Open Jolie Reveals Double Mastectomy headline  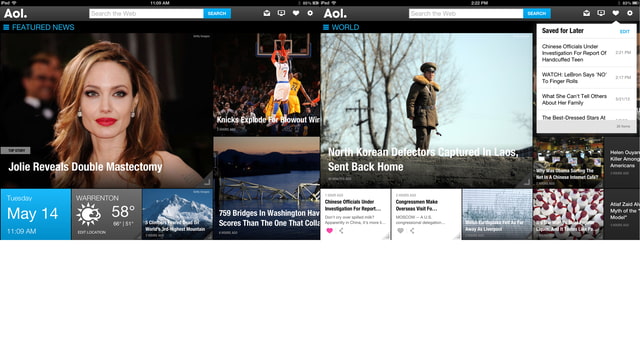tap(85, 167)
